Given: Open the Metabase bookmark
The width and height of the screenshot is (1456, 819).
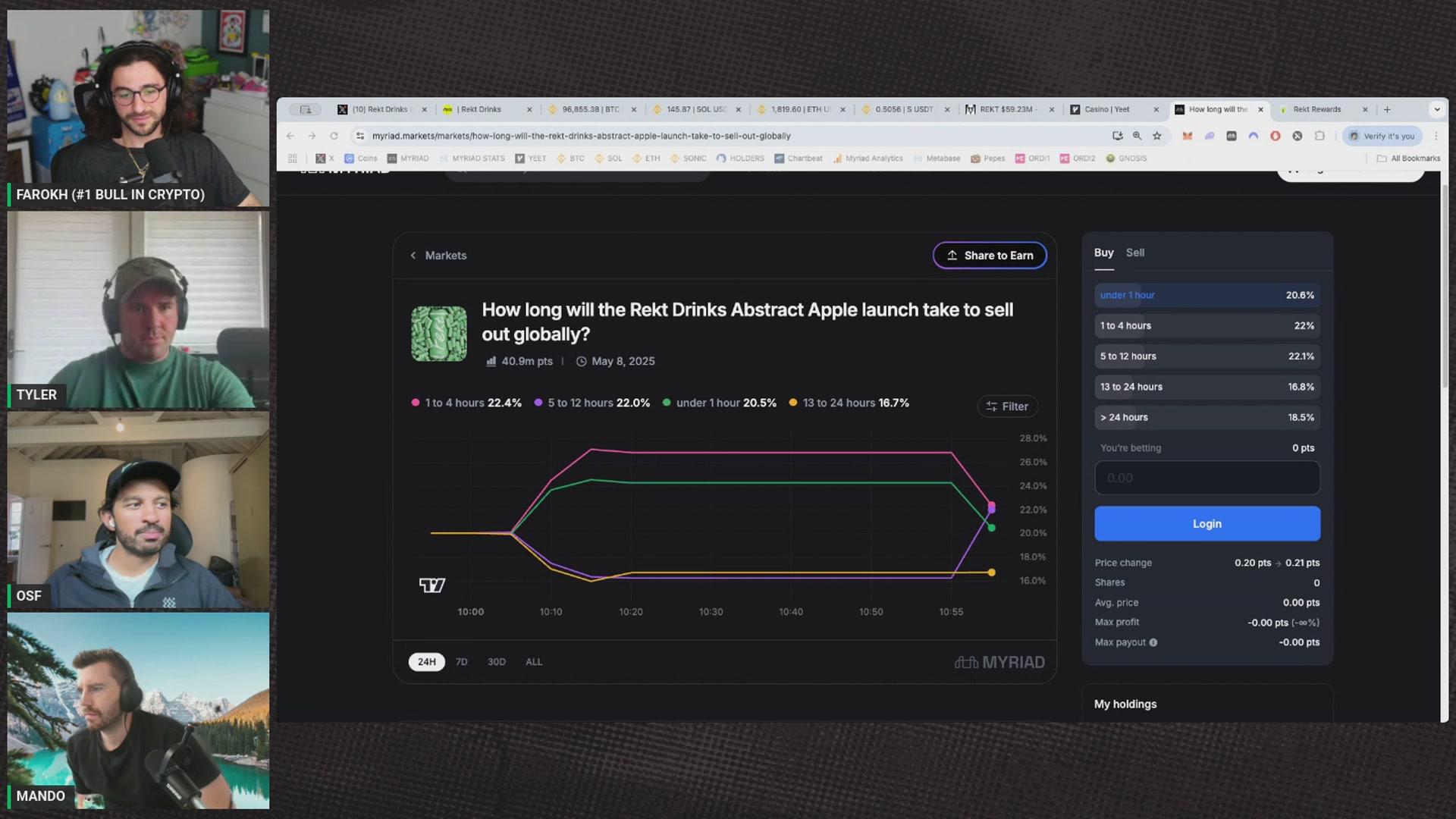Looking at the screenshot, I should coord(937,158).
